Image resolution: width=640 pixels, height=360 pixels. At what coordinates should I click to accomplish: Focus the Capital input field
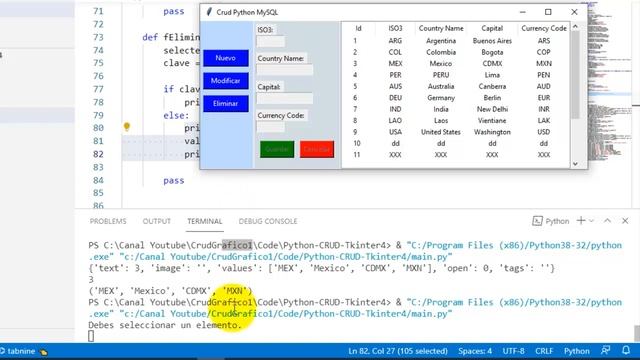coord(284,98)
